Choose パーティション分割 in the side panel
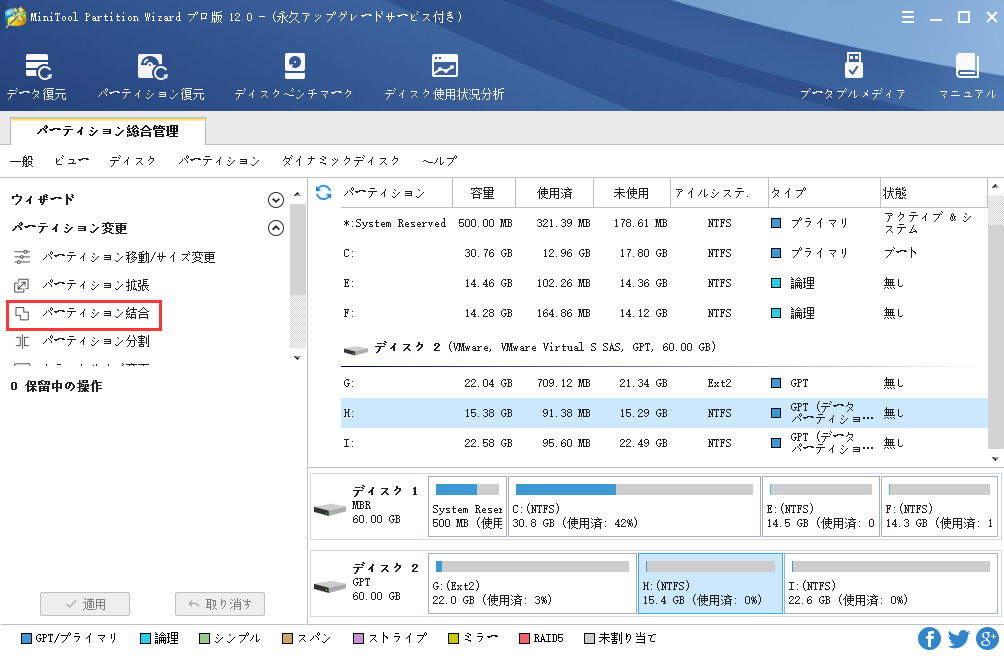Viewport: 1004px width, 656px height. click(96, 342)
